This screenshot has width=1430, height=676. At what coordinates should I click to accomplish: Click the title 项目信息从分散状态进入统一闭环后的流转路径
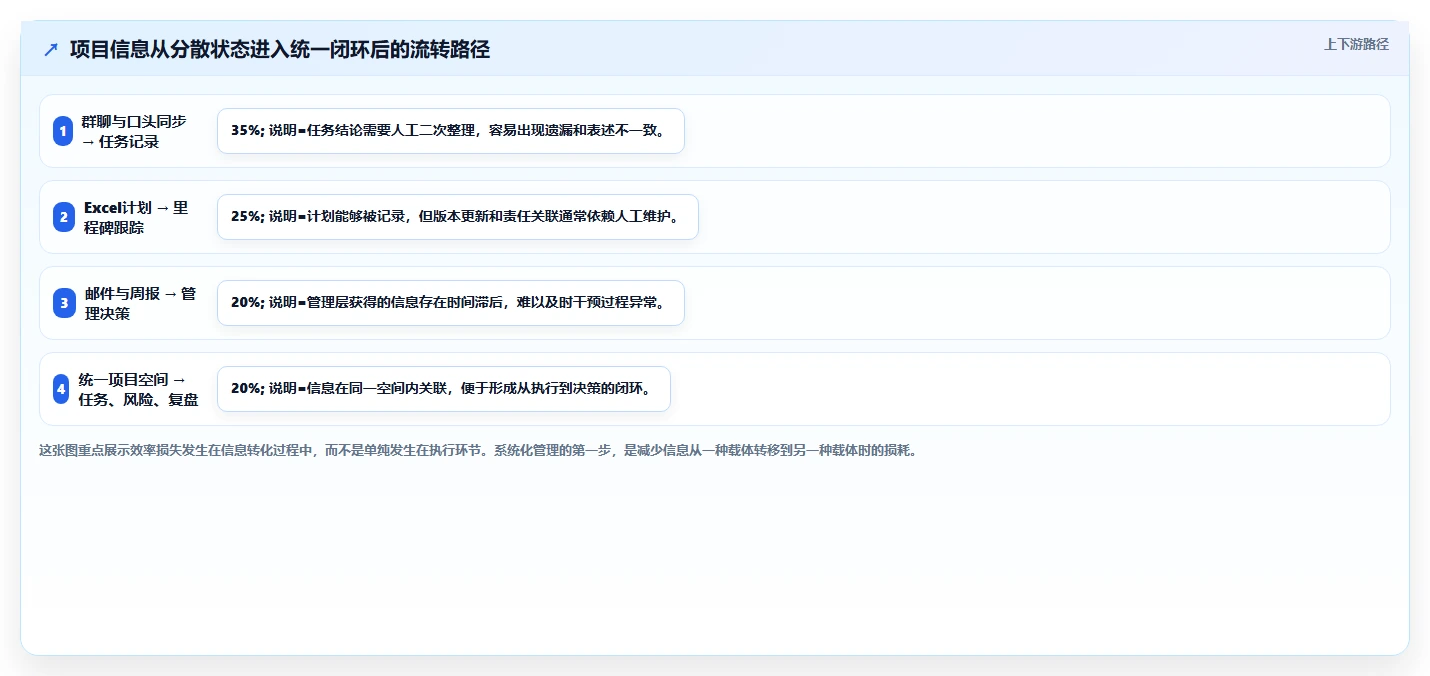pos(280,49)
